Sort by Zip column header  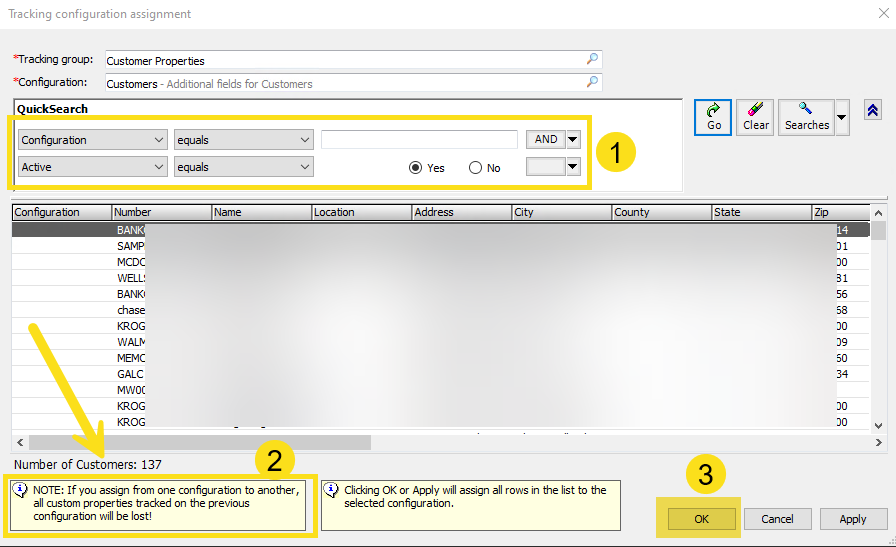point(841,212)
